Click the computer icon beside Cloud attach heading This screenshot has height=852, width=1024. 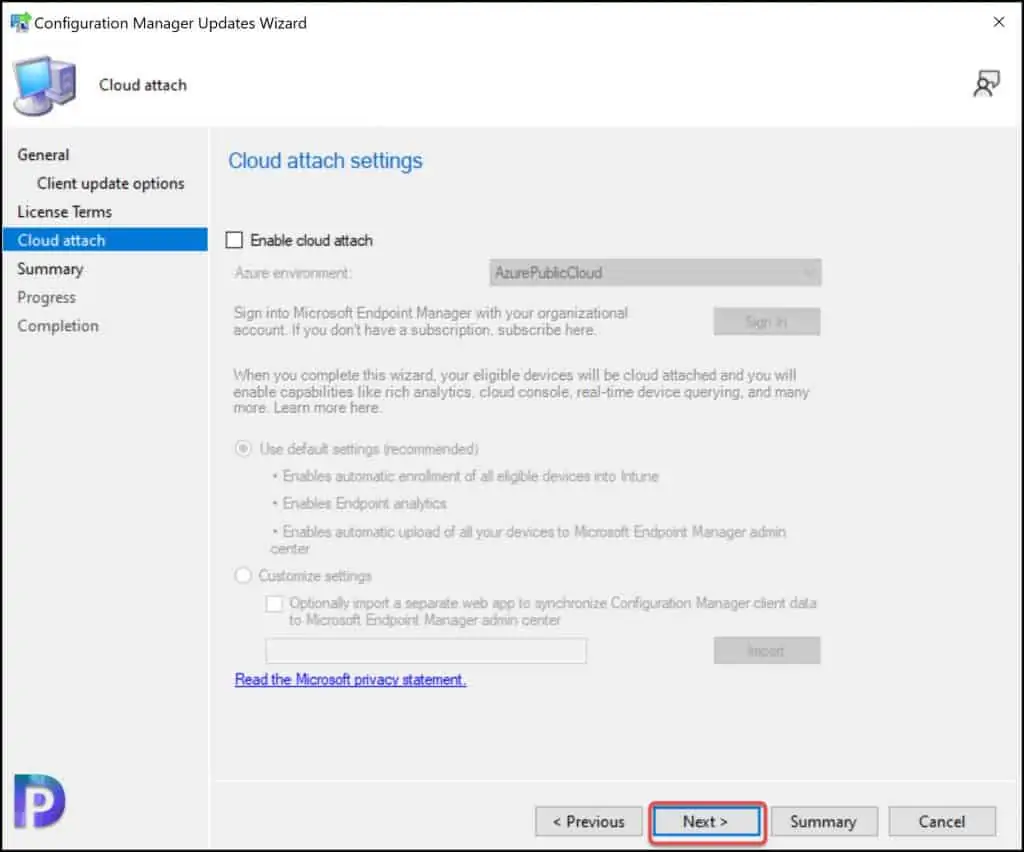(x=45, y=86)
